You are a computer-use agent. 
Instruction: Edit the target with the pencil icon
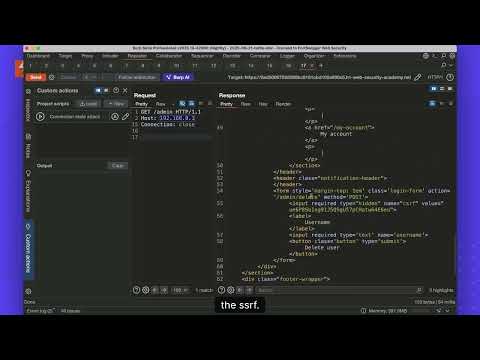pyautogui.click(x=417, y=77)
